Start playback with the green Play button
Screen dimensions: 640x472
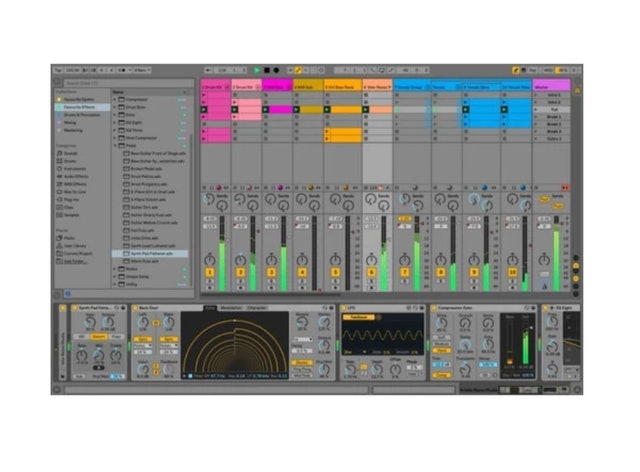coord(257,70)
